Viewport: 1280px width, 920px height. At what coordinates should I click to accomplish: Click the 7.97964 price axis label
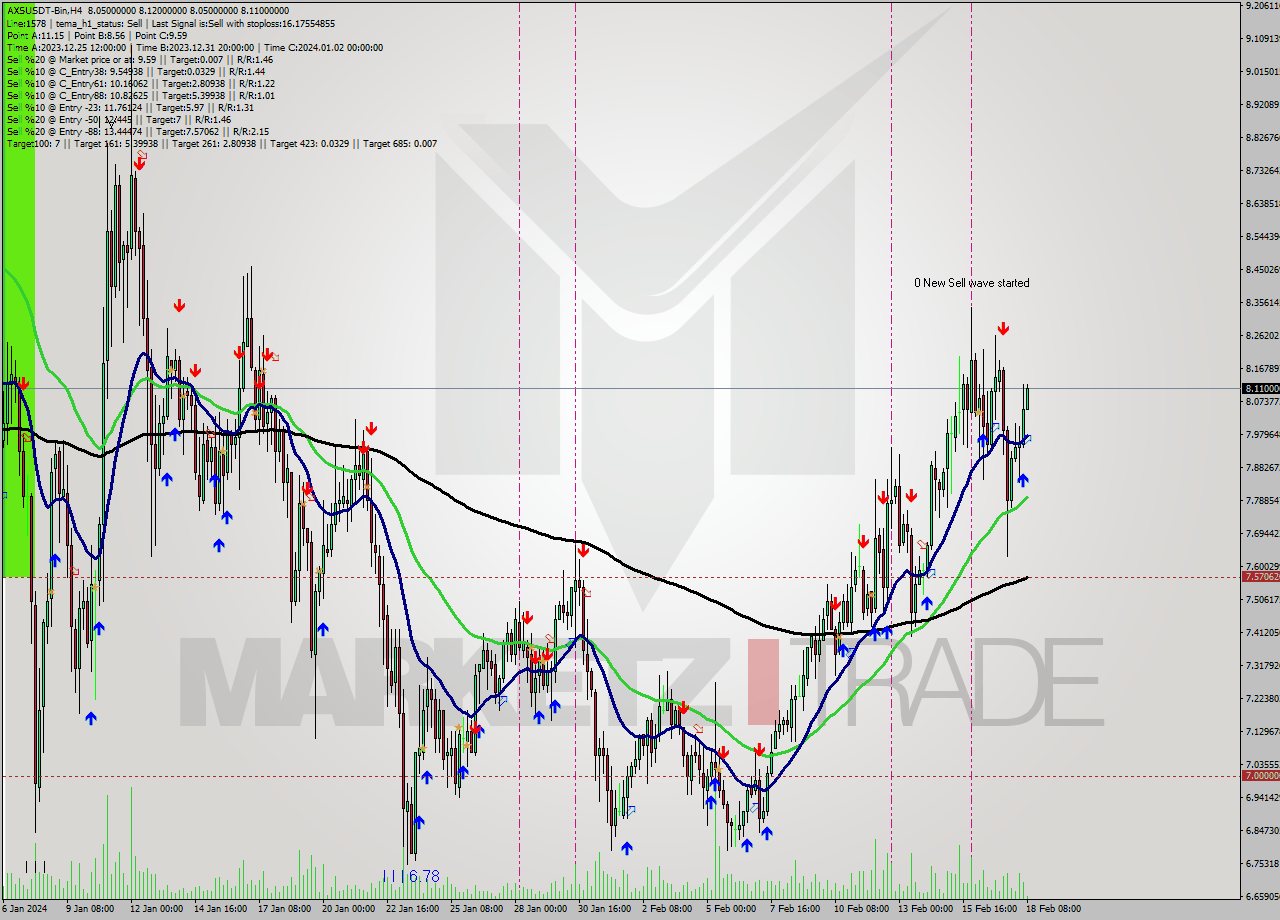(1261, 434)
